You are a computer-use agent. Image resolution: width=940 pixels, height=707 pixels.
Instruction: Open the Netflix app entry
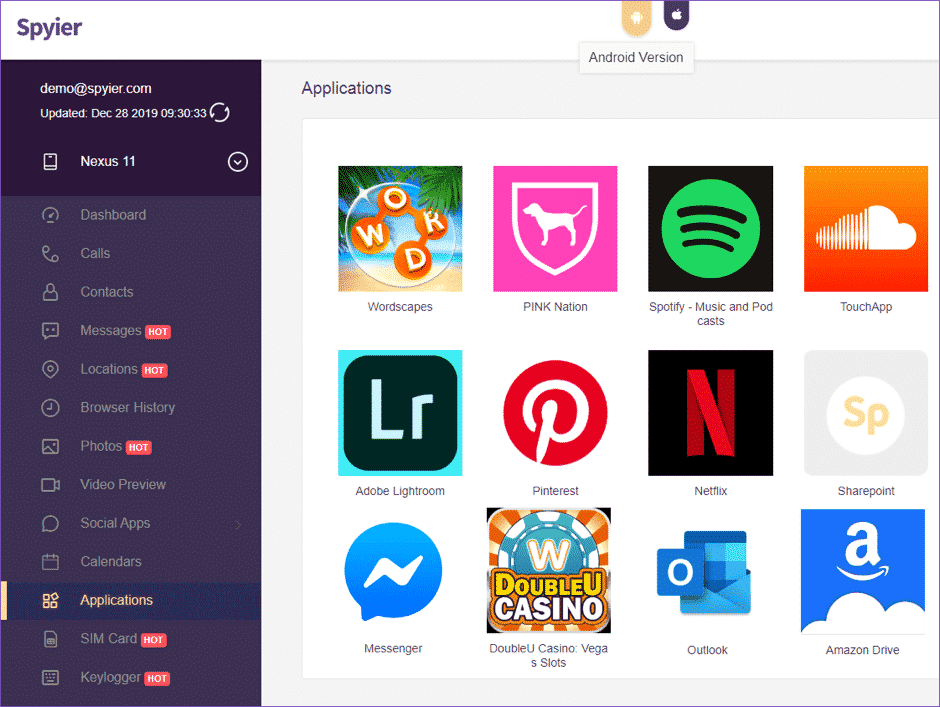[x=710, y=413]
